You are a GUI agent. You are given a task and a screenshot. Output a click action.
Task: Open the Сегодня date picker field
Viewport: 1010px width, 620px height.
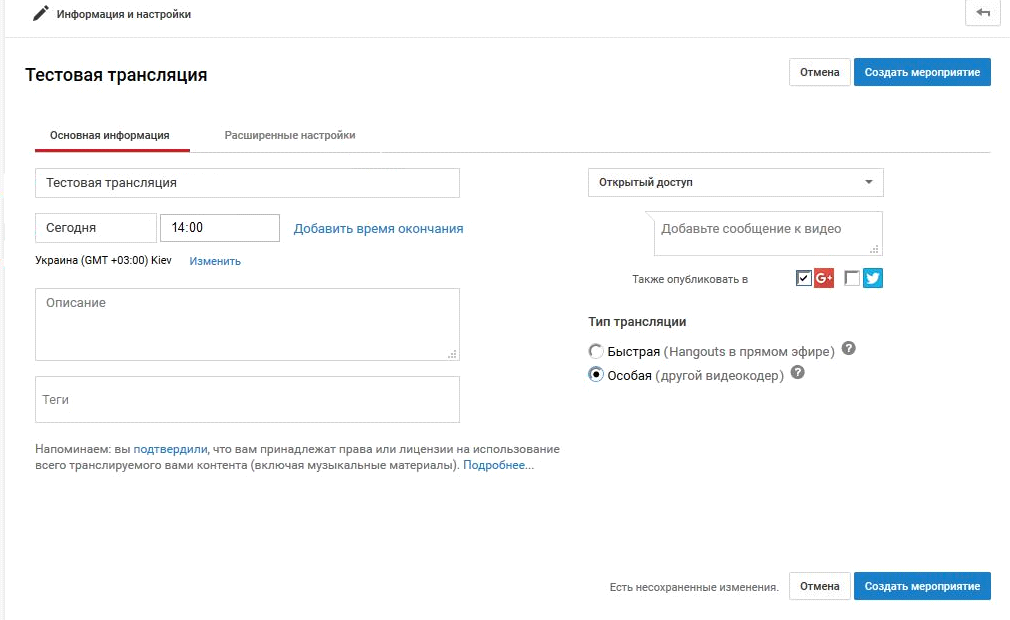(96, 228)
